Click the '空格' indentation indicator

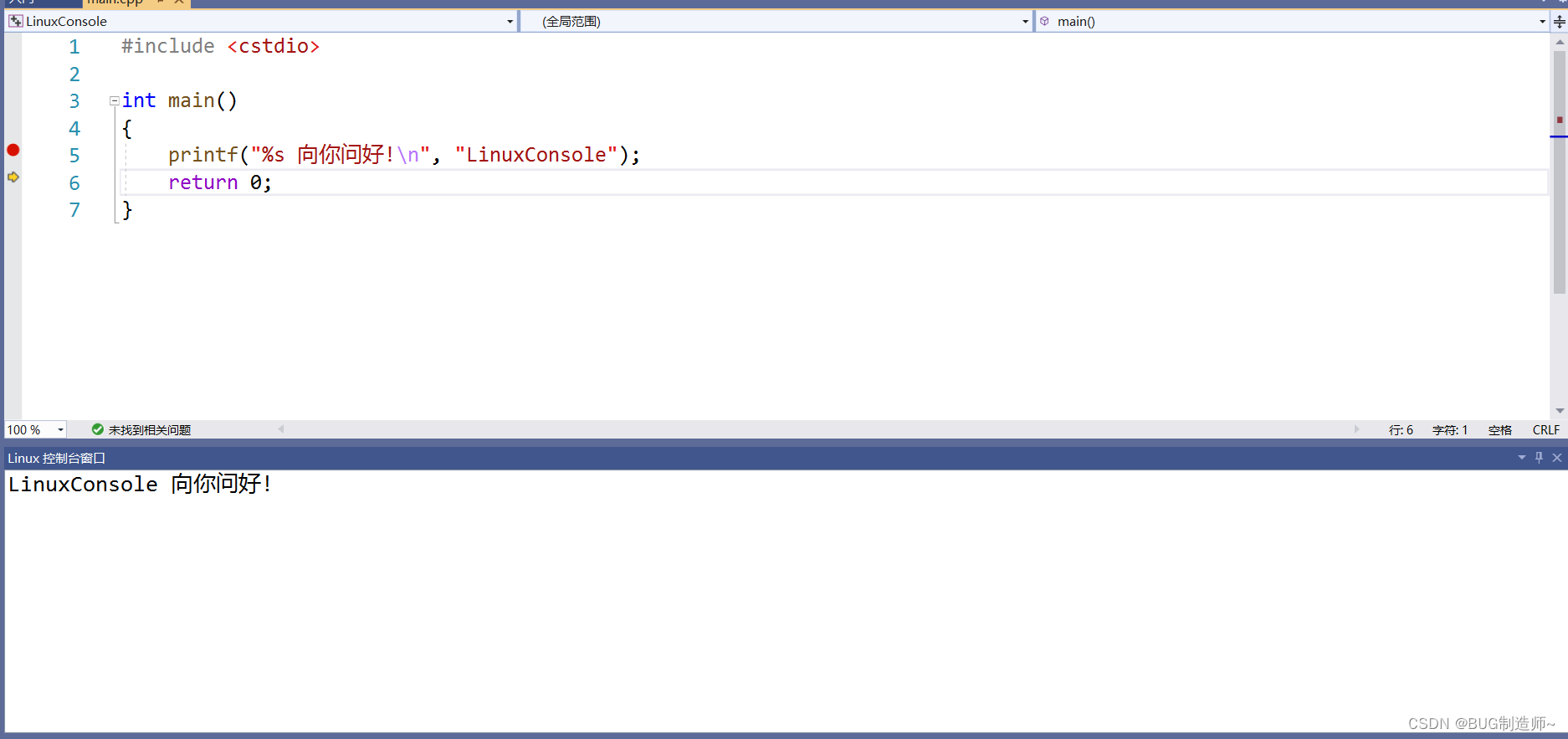pos(1500,430)
